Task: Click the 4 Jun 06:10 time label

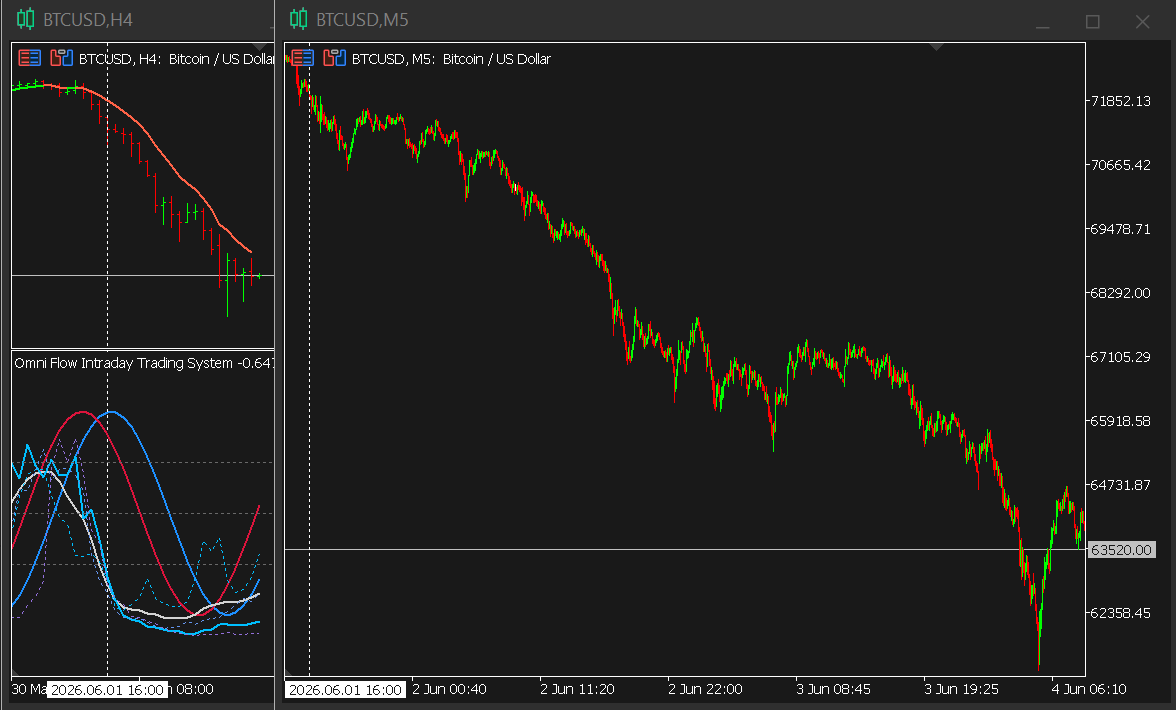Action: click(x=1089, y=689)
